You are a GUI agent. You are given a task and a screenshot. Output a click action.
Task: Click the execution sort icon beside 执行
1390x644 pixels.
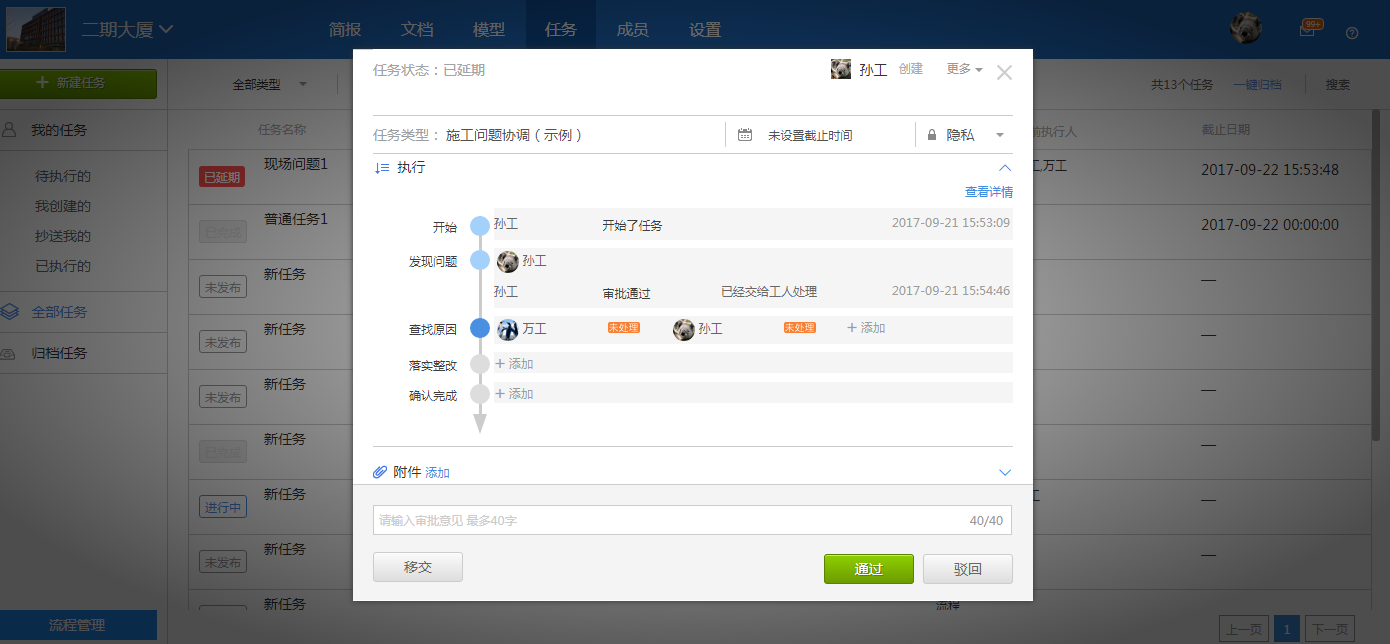(x=381, y=168)
